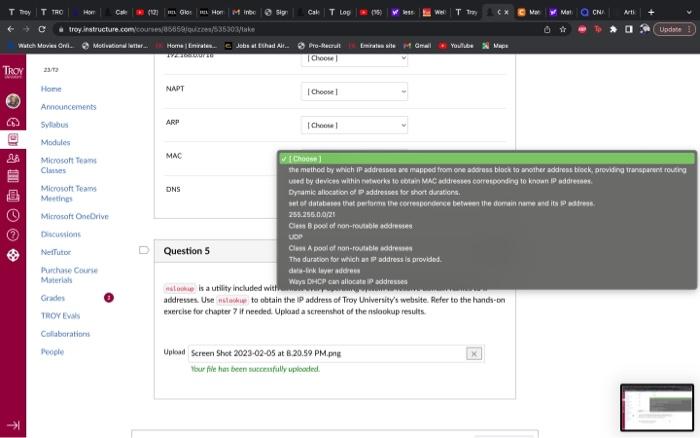The image size is (700, 438).
Task: Open the Dashboard icon in Canvas sidebar
Action: [13, 121]
